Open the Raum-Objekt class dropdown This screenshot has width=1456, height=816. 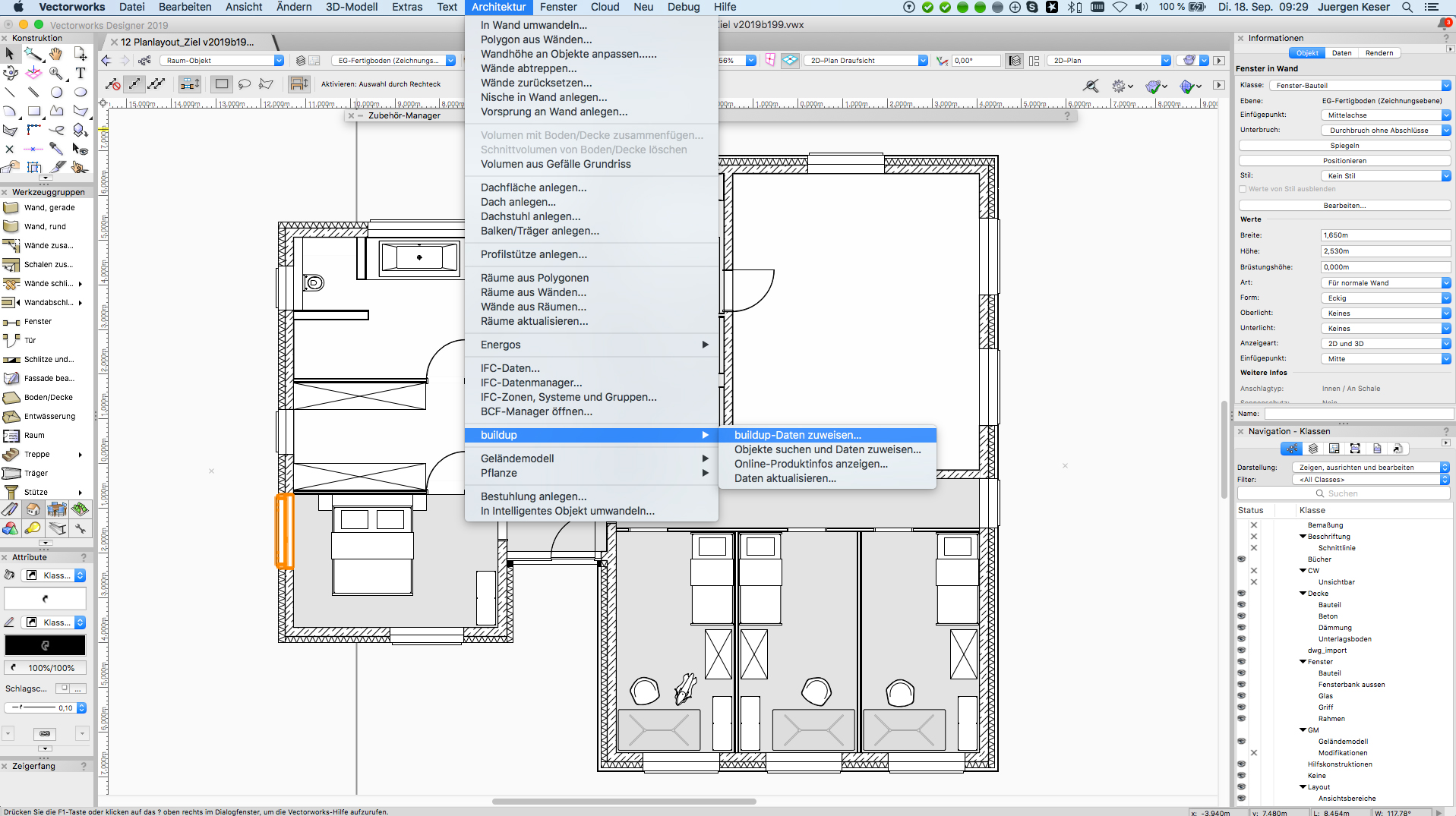pos(220,61)
